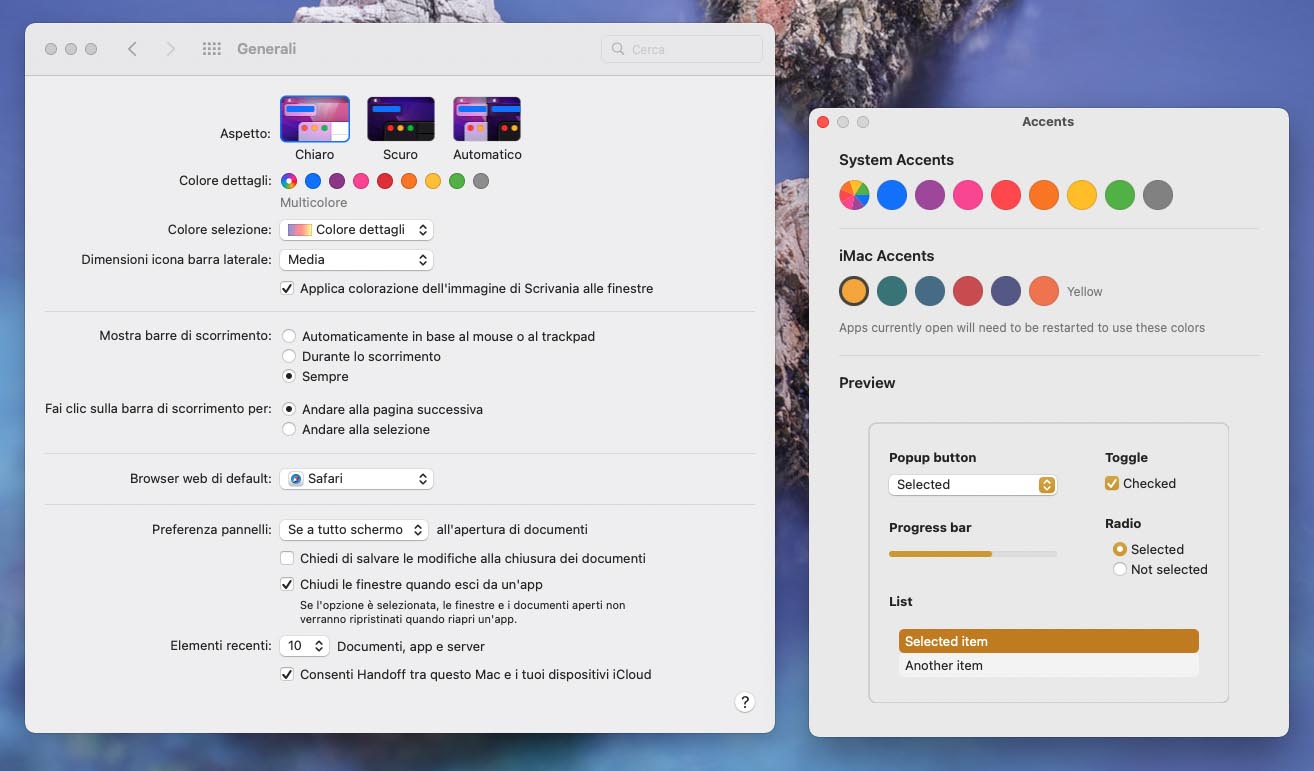This screenshot has height=771, width=1314.
Task: Uncheck the Checked toggle in Preview
Action: tap(1111, 483)
